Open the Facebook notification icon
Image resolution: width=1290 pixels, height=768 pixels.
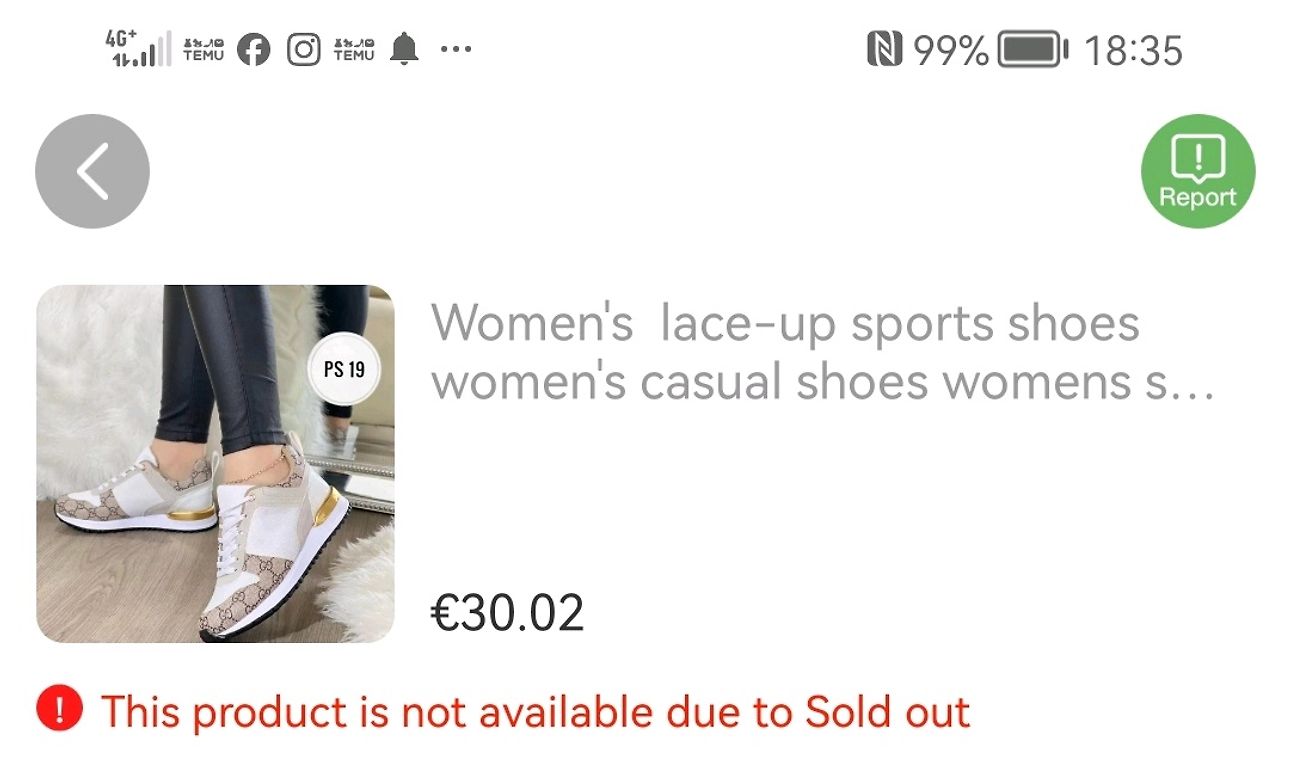click(254, 49)
